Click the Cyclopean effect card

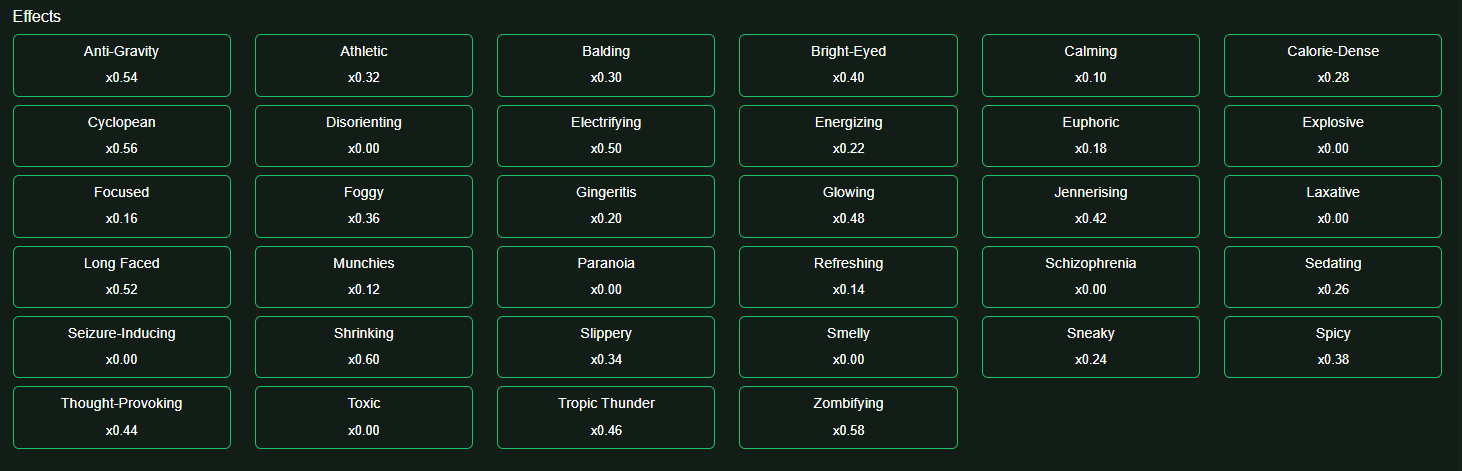pyautogui.click(x=121, y=135)
